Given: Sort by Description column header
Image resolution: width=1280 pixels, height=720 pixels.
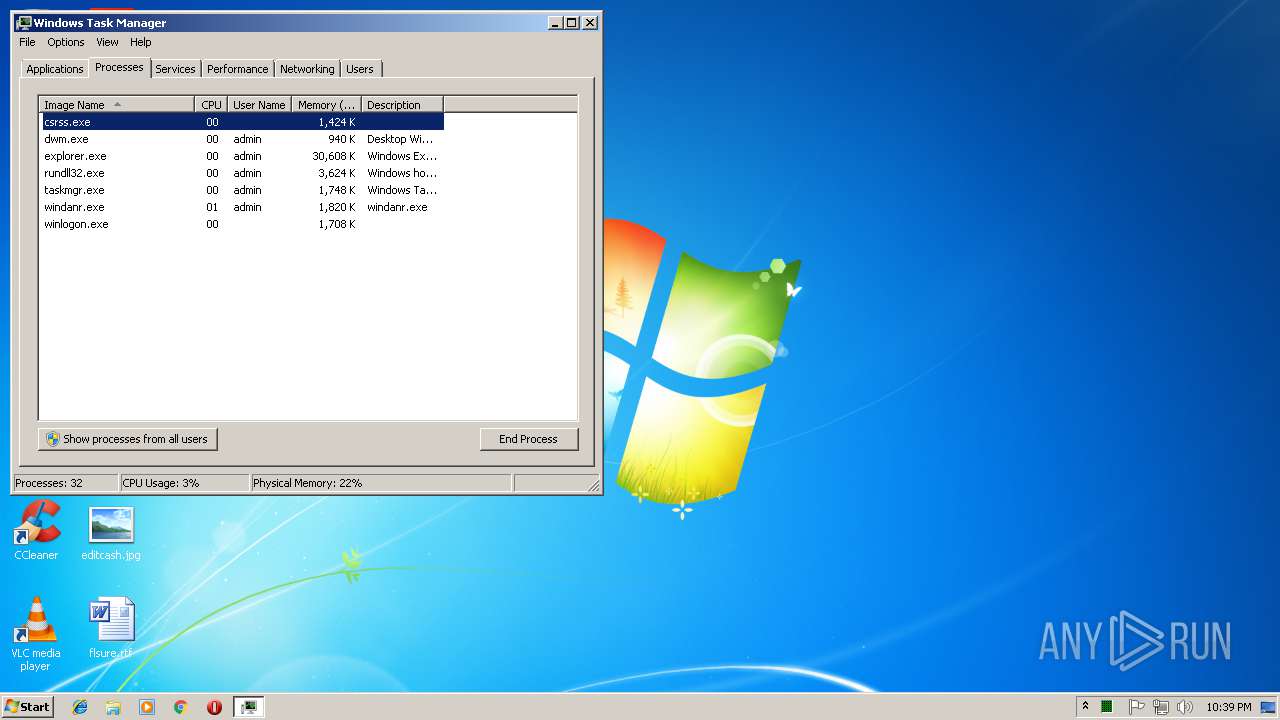Looking at the screenshot, I should tap(402, 104).
